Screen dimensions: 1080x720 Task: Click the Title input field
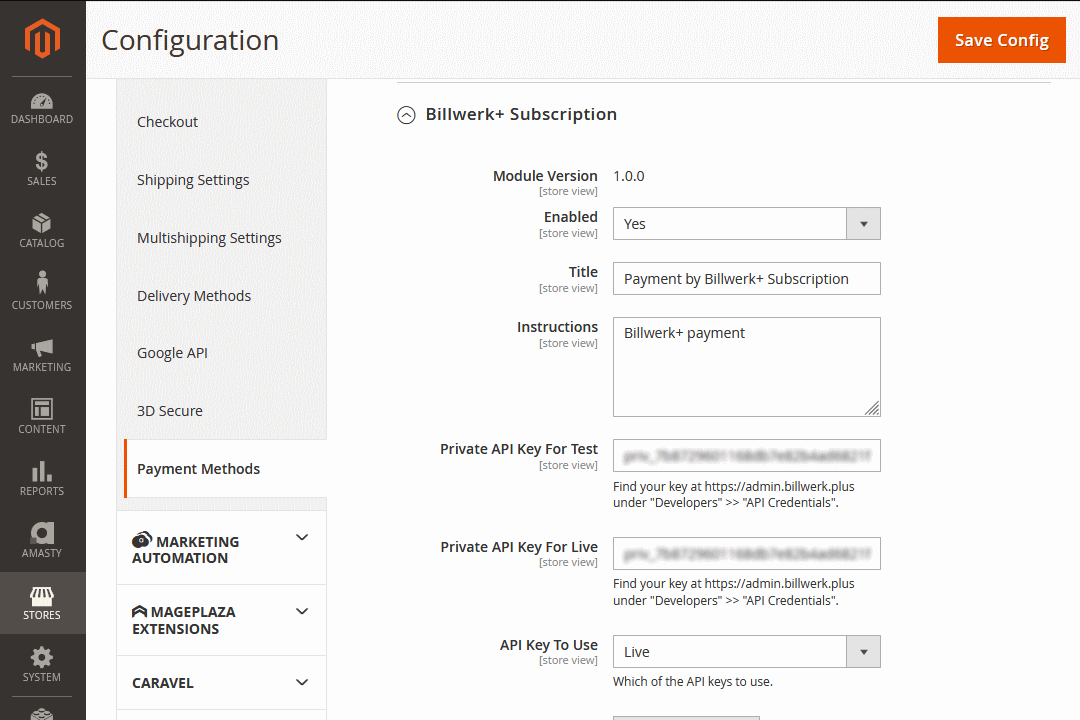747,278
